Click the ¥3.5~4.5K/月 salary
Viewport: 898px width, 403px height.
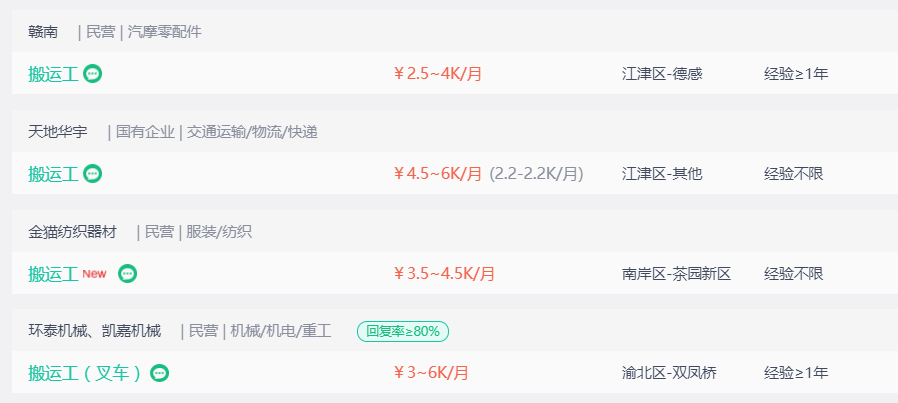tap(444, 274)
